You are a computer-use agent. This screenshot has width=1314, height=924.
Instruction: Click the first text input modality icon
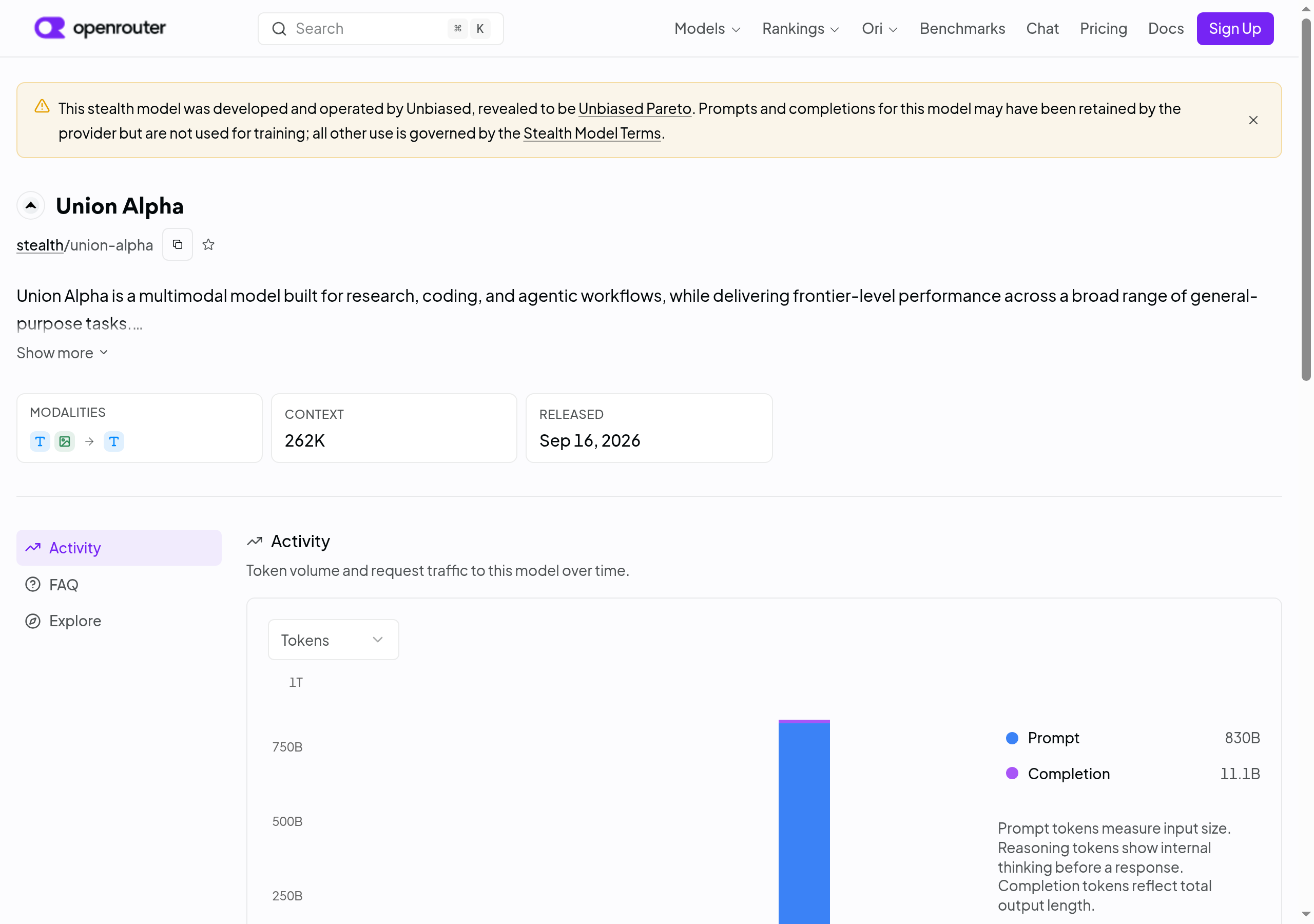[40, 441]
